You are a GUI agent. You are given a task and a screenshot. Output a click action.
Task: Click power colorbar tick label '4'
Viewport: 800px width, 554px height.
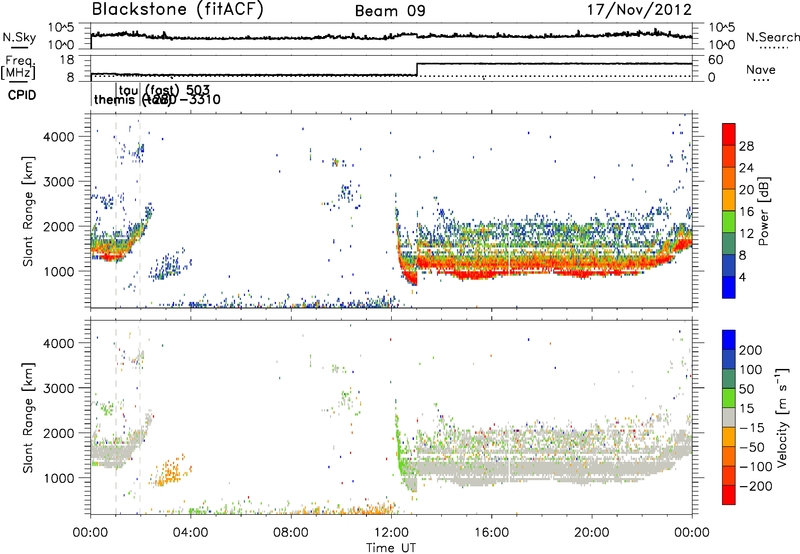click(742, 277)
